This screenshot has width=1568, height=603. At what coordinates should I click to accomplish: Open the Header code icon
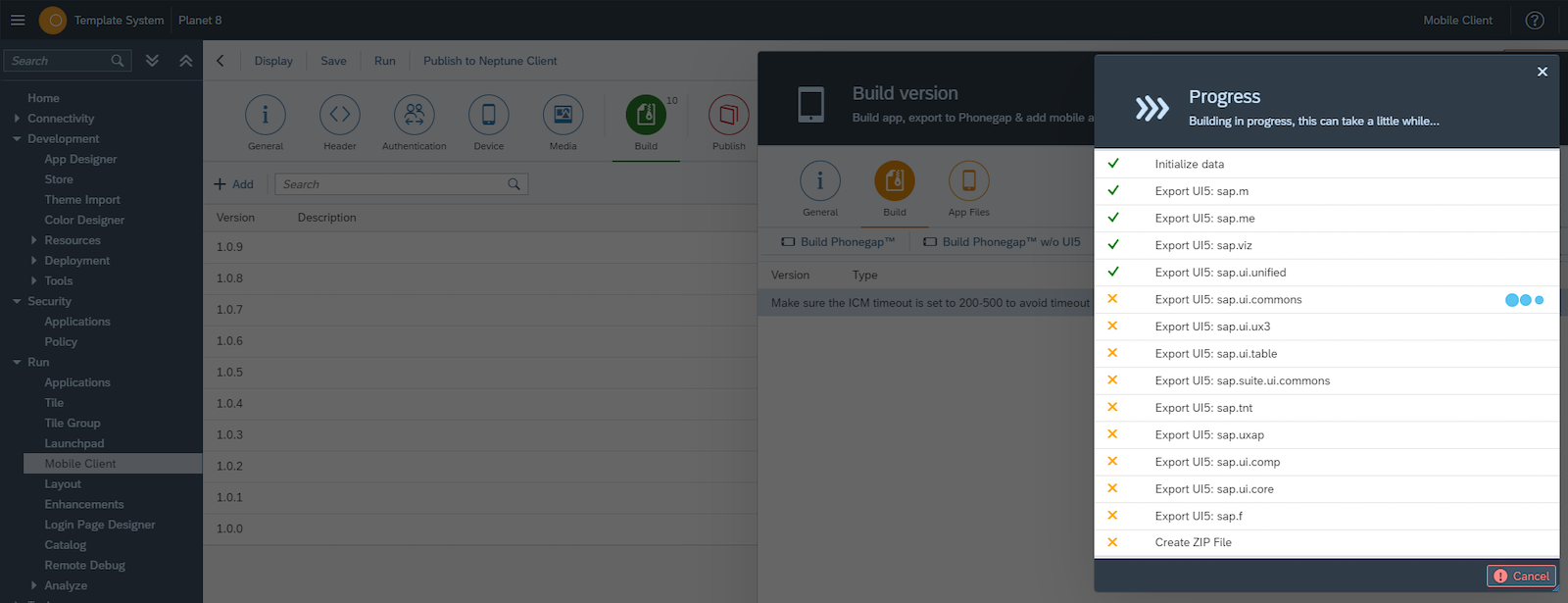click(x=340, y=115)
